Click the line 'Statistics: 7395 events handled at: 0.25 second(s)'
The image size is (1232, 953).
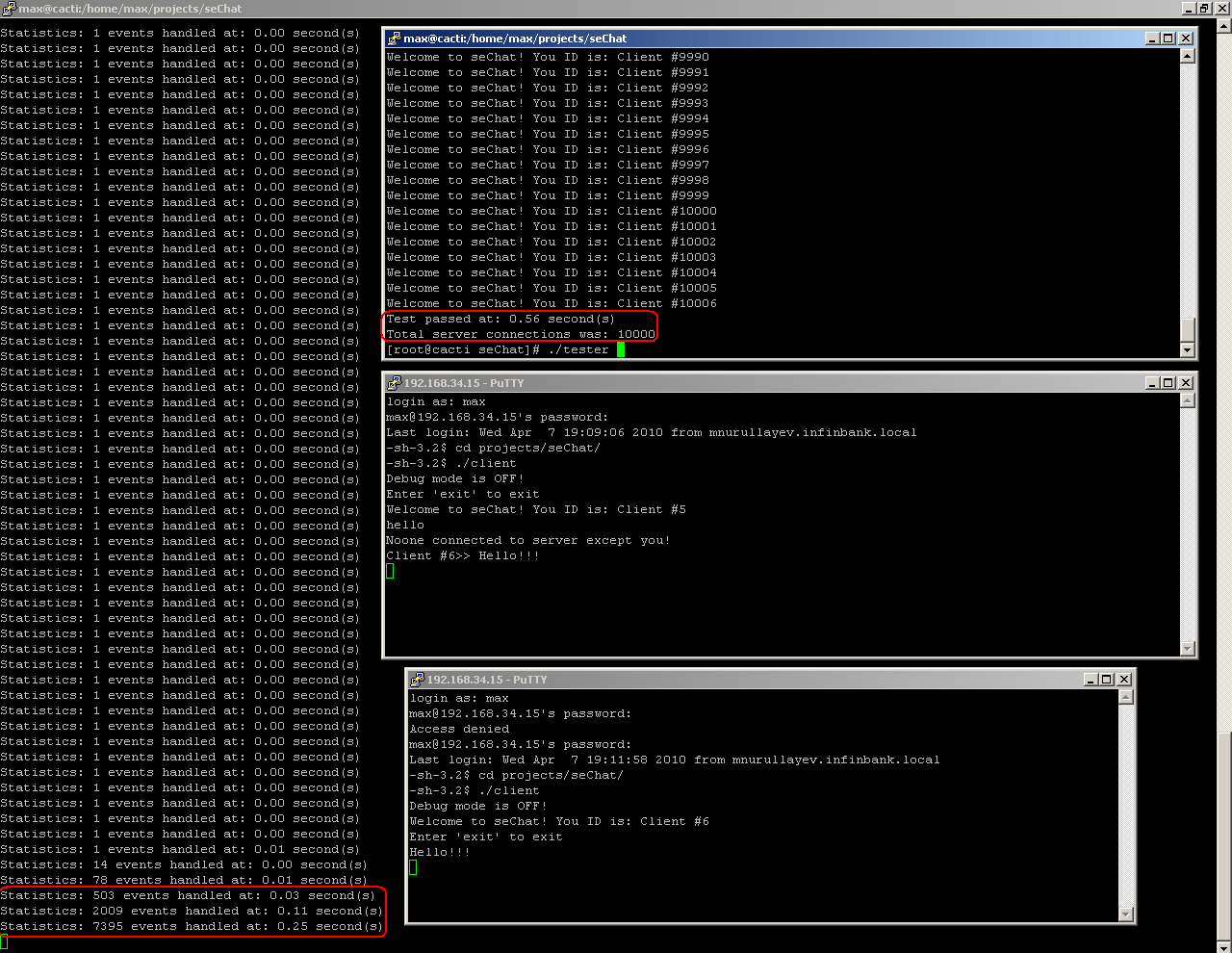point(192,926)
